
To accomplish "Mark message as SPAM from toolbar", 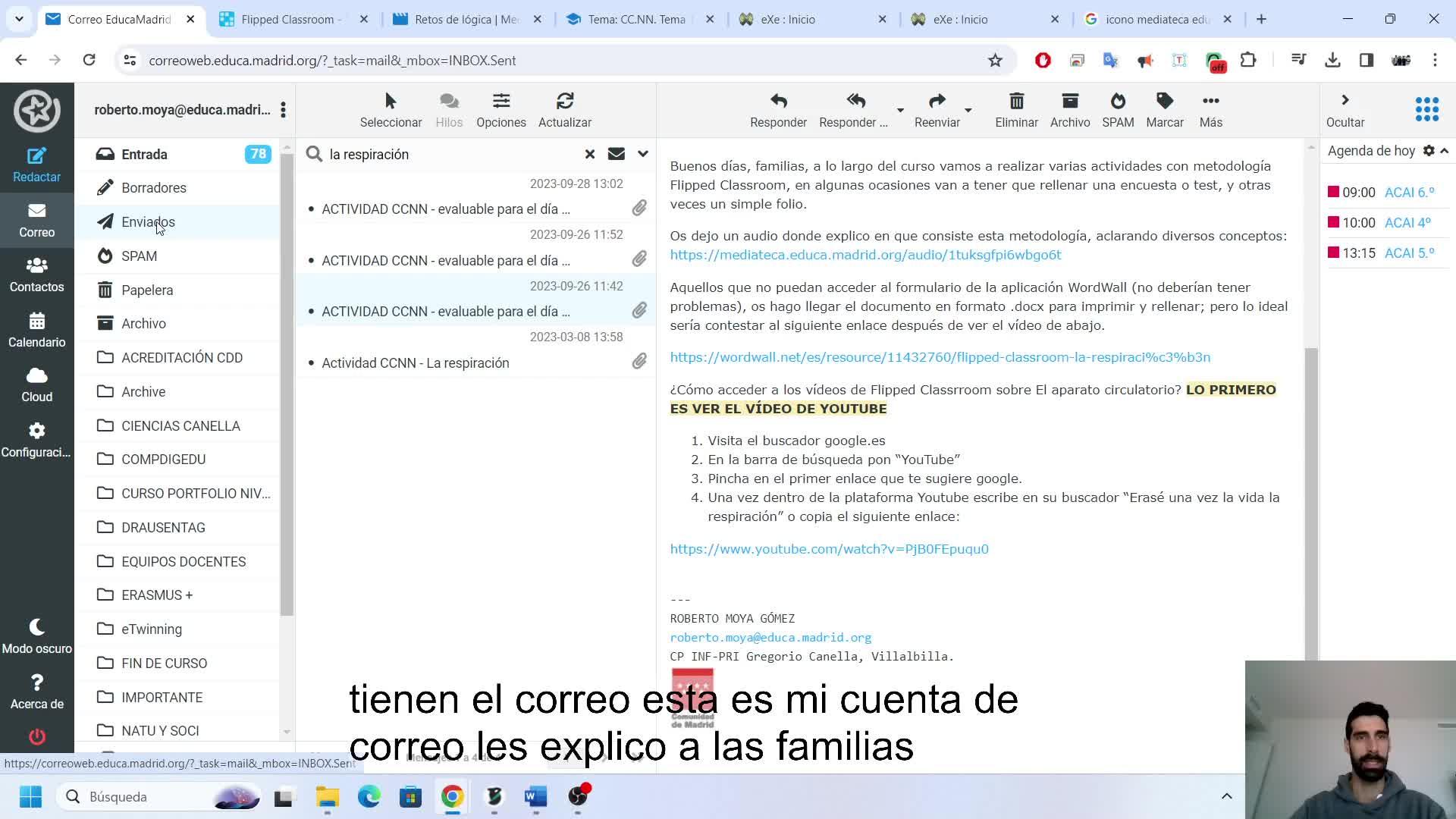I will pyautogui.click(x=1118, y=110).
